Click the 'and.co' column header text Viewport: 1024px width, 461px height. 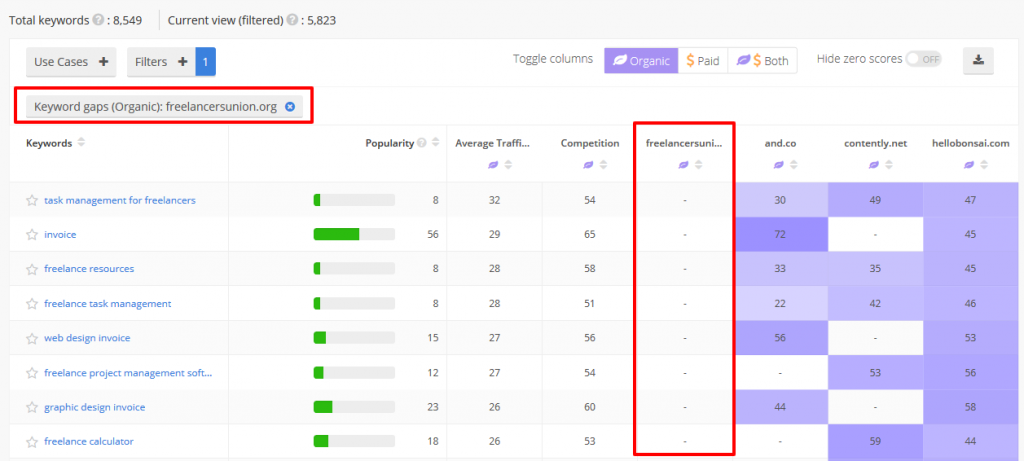(x=780, y=144)
